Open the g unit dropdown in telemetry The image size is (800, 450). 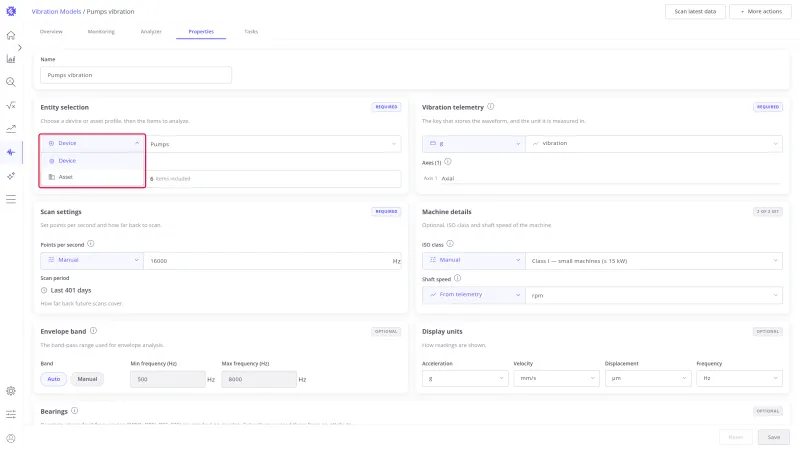click(x=473, y=143)
